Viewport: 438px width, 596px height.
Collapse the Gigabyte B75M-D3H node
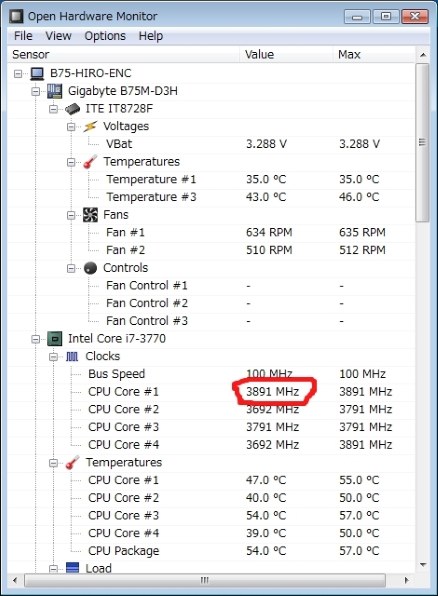(36, 91)
